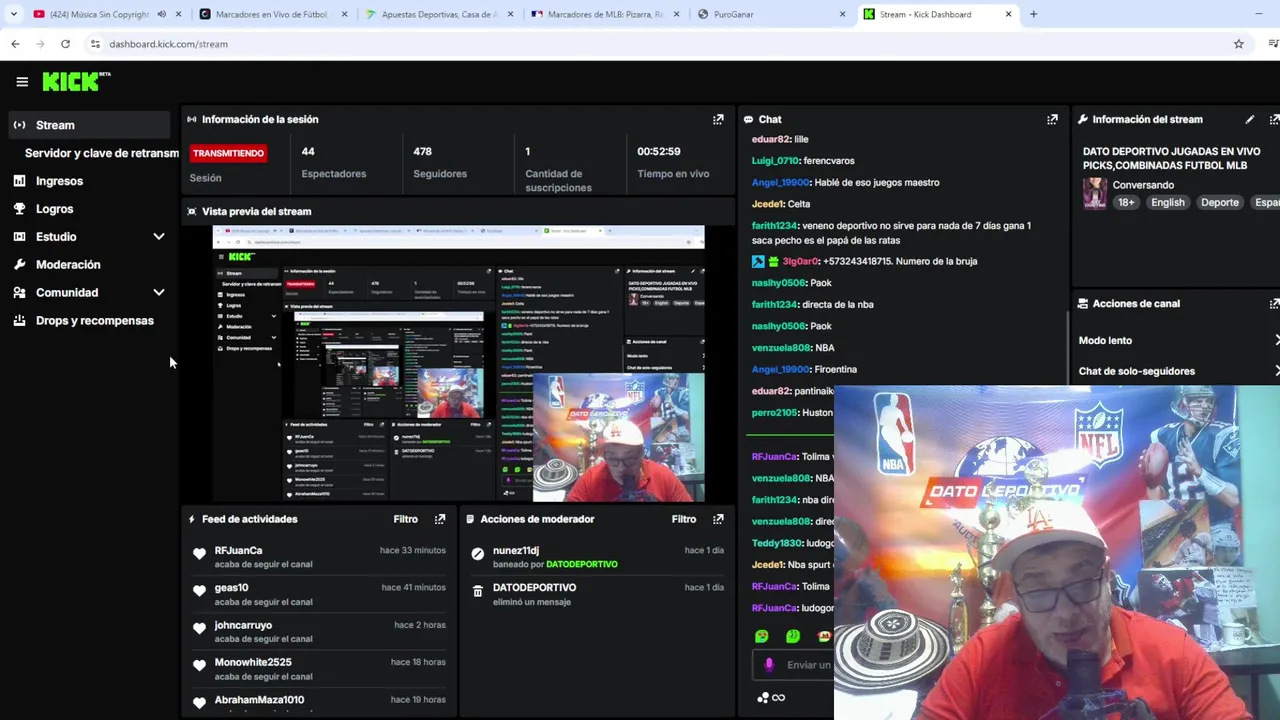Pop out the Feed de actividades panel
This screenshot has width=1280, height=720.
(x=440, y=519)
